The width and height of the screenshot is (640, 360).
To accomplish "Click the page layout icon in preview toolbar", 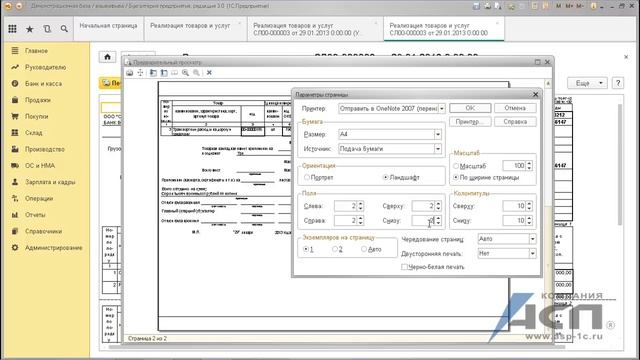I will (175, 73).
